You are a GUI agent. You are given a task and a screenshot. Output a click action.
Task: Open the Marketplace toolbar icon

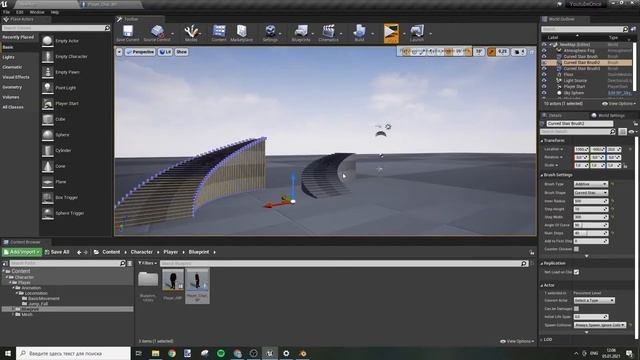point(242,33)
